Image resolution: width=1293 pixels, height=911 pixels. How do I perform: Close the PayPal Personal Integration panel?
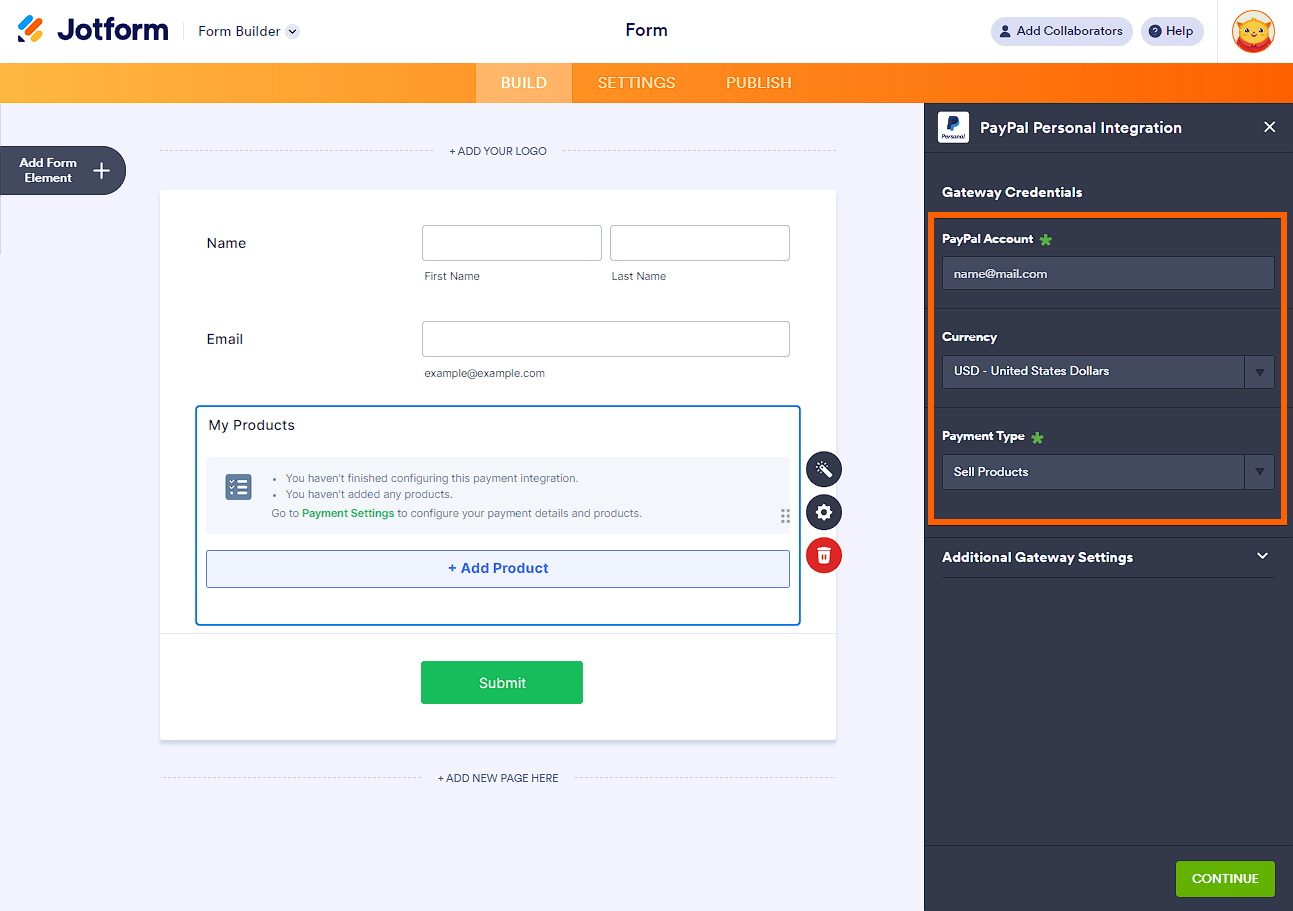[x=1270, y=127]
